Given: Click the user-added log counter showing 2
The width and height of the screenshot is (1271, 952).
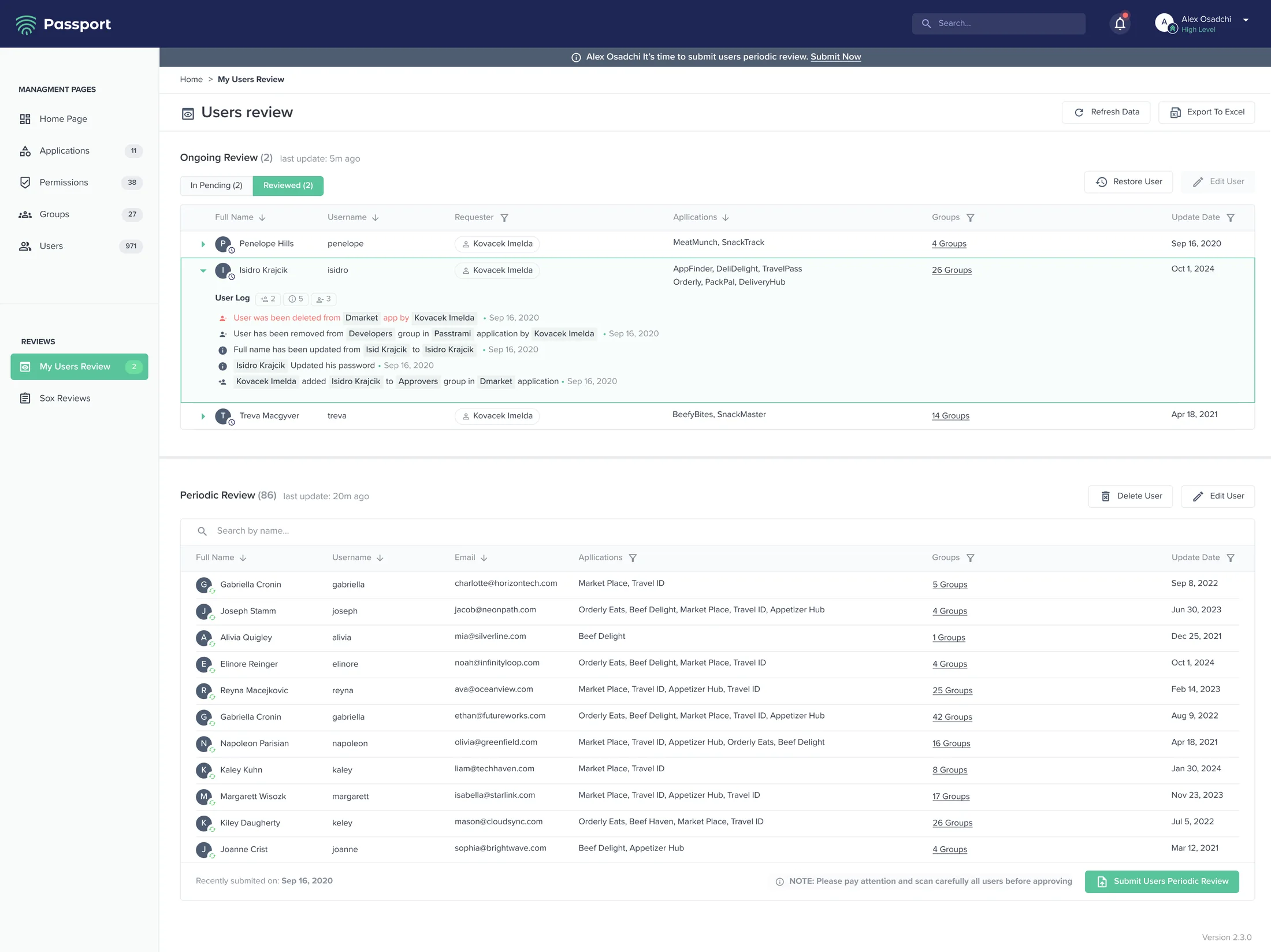Looking at the screenshot, I should (x=268, y=299).
